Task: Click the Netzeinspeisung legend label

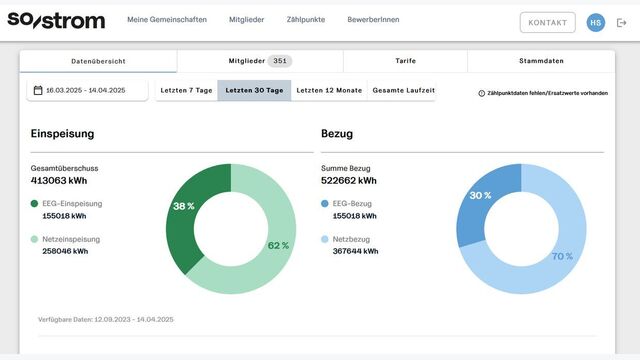Action: (x=71, y=239)
